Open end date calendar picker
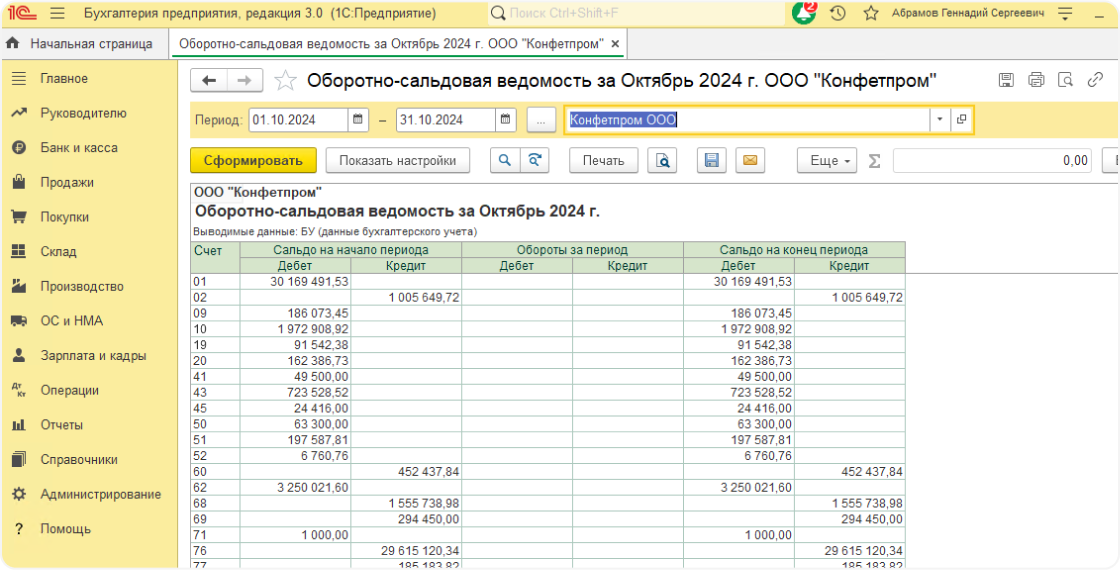Viewport: 1120px width, 570px height. click(x=506, y=119)
